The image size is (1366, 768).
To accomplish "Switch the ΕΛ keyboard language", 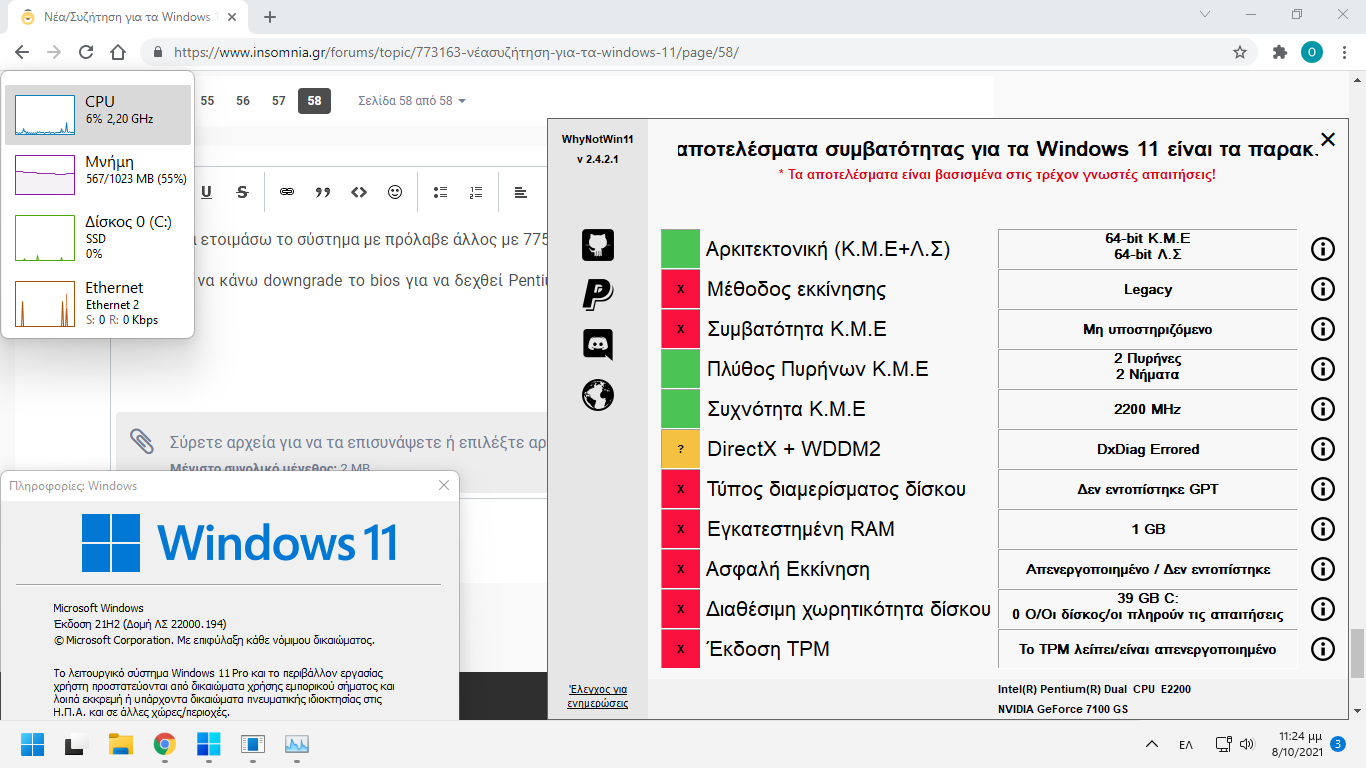I will (1186, 744).
